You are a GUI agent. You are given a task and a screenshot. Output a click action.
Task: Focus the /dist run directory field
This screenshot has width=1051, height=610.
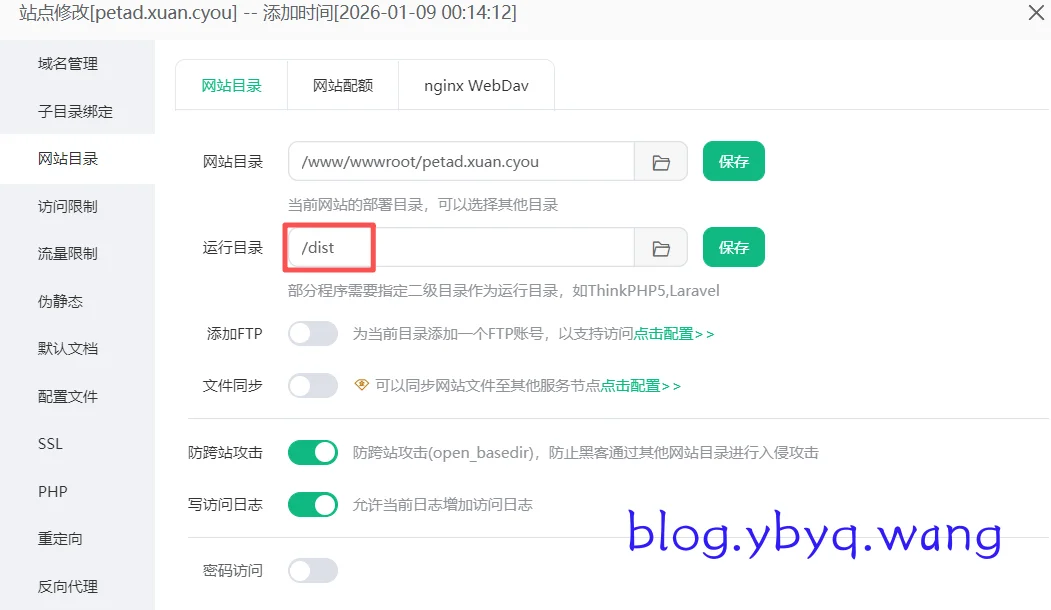coord(461,247)
